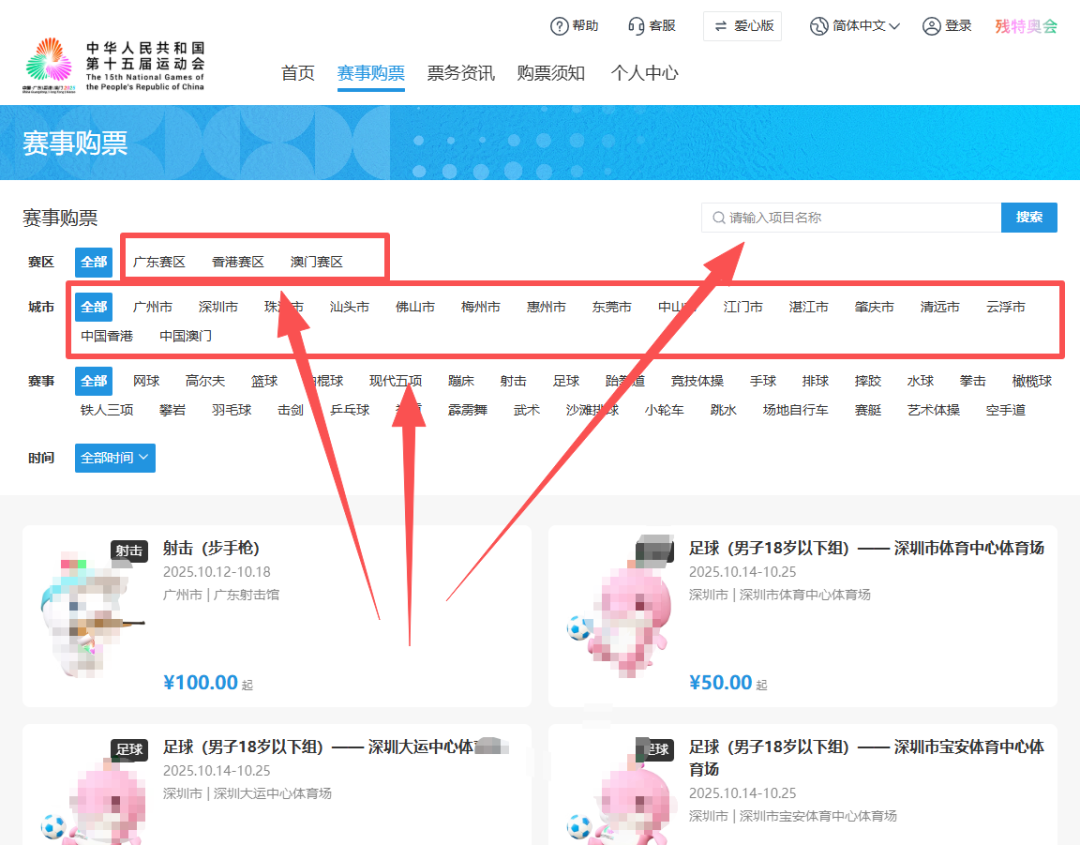The image size is (1080, 845).
Task: Switch to the 票务资讯 tab
Action: pos(460,73)
